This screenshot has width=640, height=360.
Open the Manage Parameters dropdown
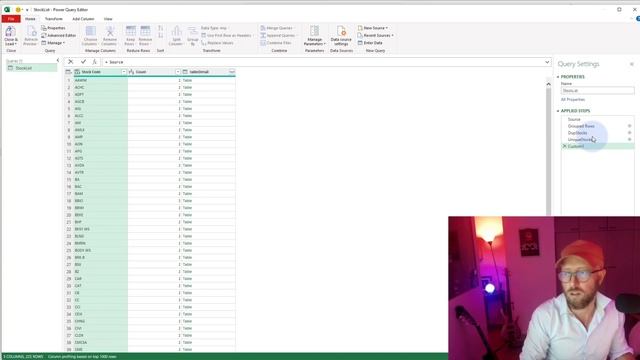pyautogui.click(x=315, y=42)
